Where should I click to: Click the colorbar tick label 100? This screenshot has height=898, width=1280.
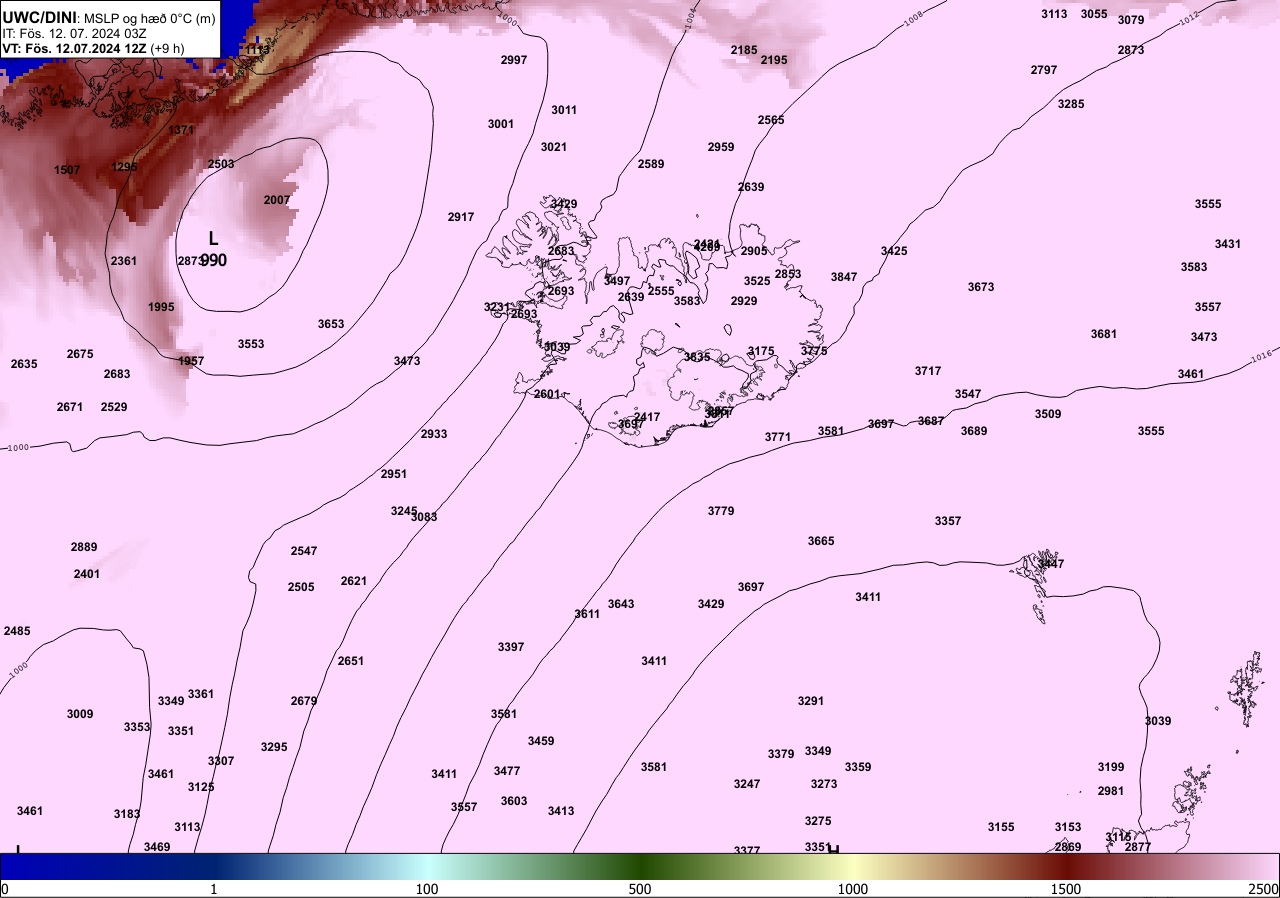[427, 889]
